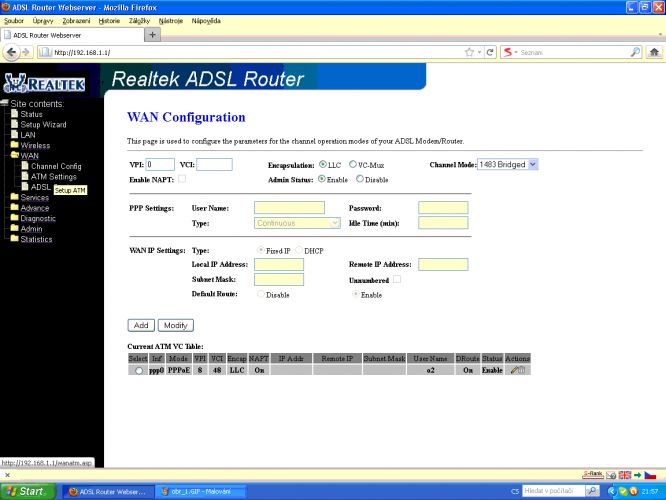Click the orange tray icon near the clock
The image size is (666, 500).
pos(633,491)
